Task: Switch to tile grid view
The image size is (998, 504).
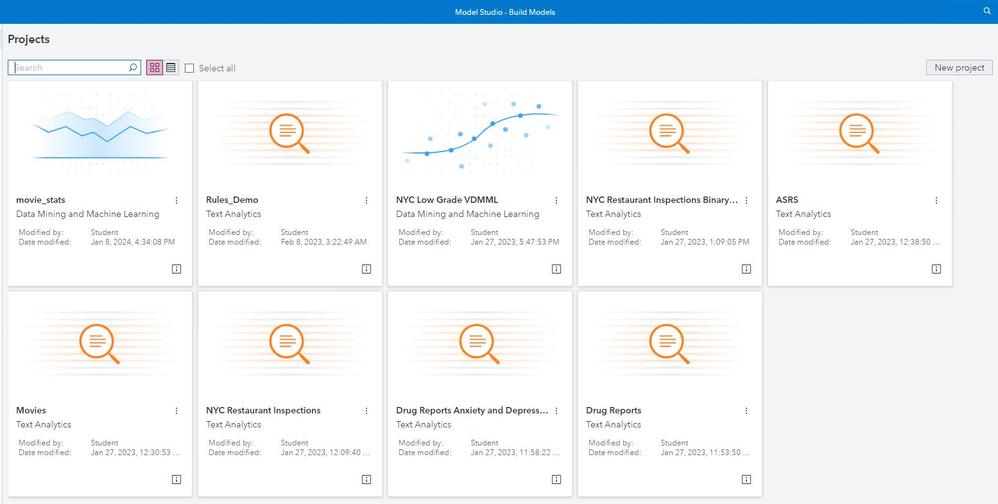Action: 155,68
